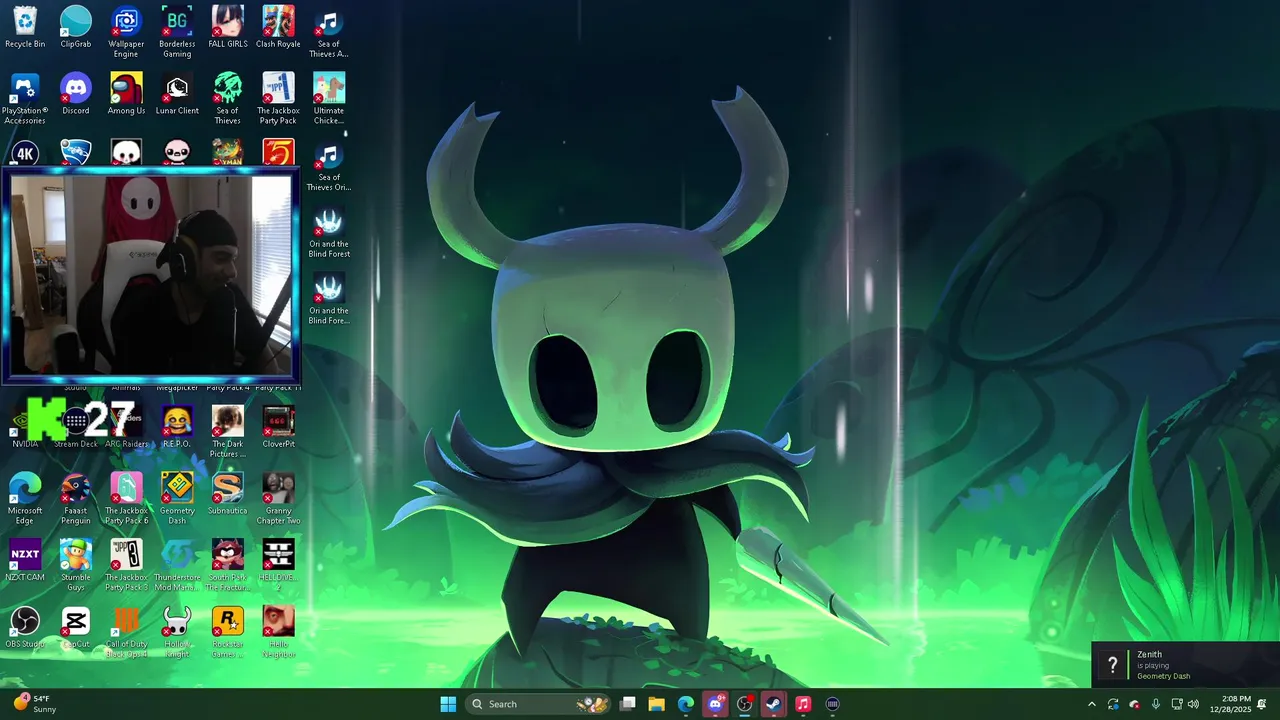The height and width of the screenshot is (720, 1280).
Task: Open the Stream Deck taskbar icon
Action: (x=833, y=704)
